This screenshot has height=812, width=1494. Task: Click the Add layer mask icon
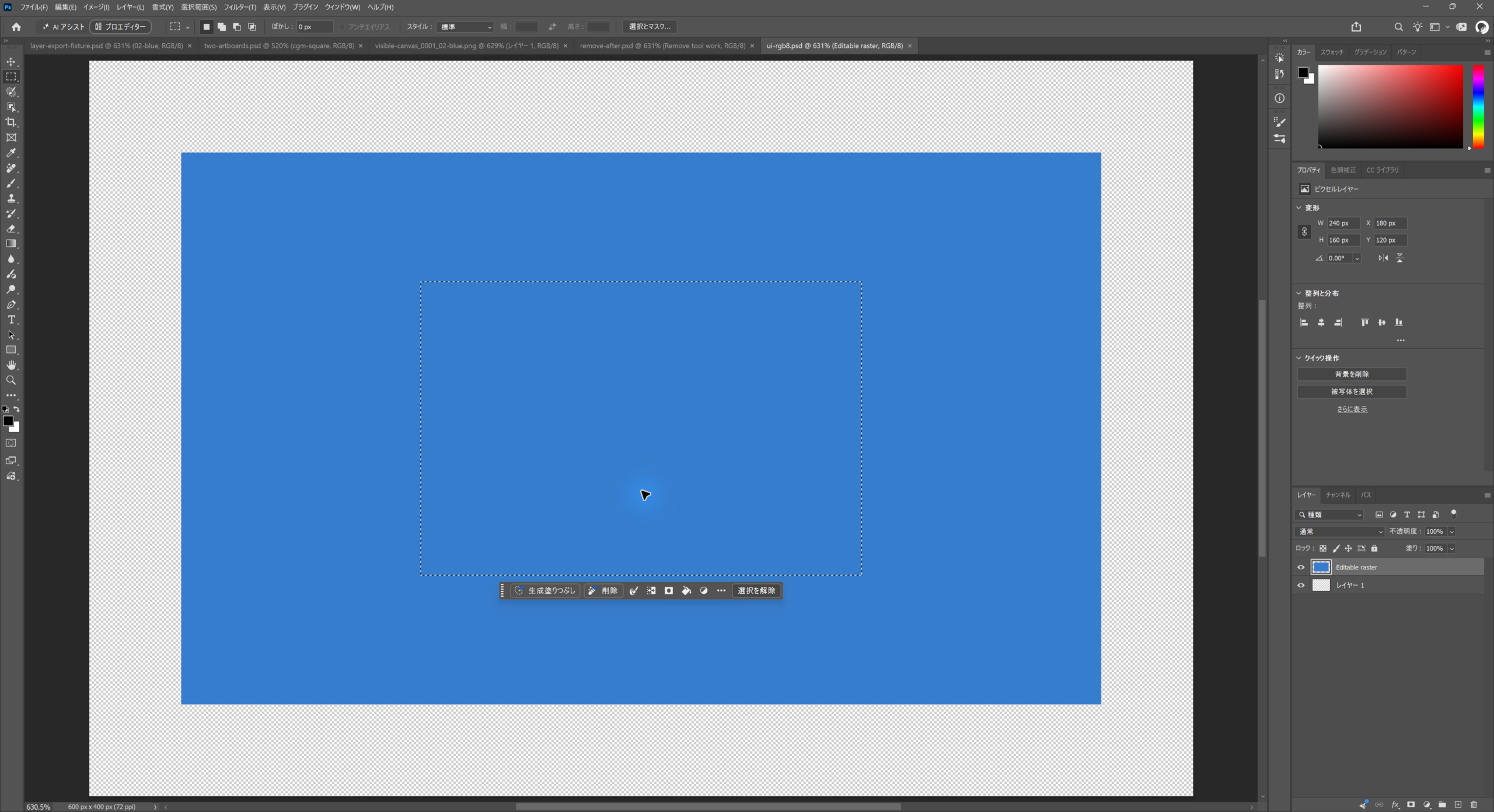click(1411, 804)
